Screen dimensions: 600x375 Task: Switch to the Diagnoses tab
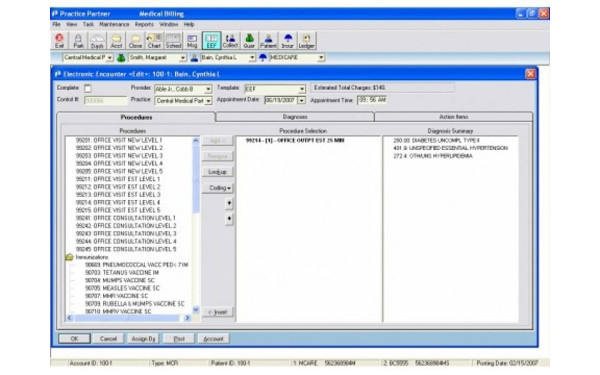pyautogui.click(x=295, y=117)
